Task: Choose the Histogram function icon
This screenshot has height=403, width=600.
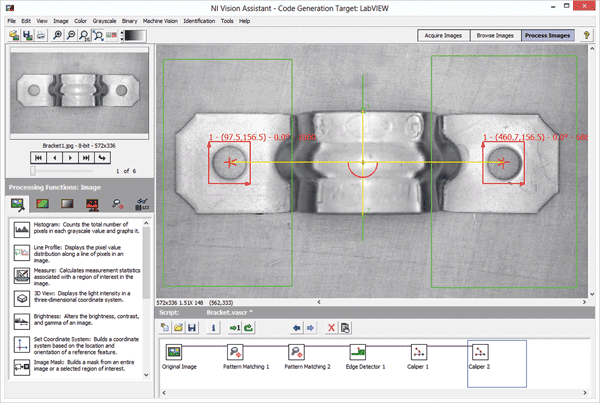Action: tap(22, 230)
